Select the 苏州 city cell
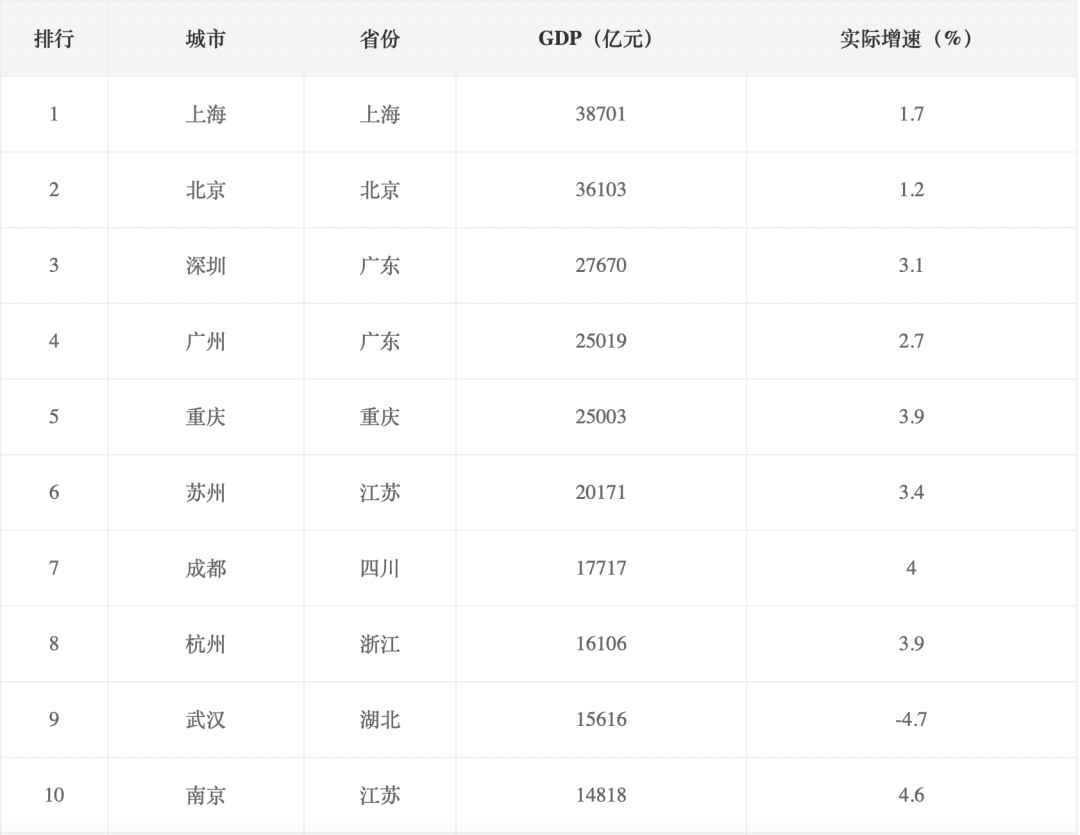The image size is (1080, 835). click(x=205, y=493)
